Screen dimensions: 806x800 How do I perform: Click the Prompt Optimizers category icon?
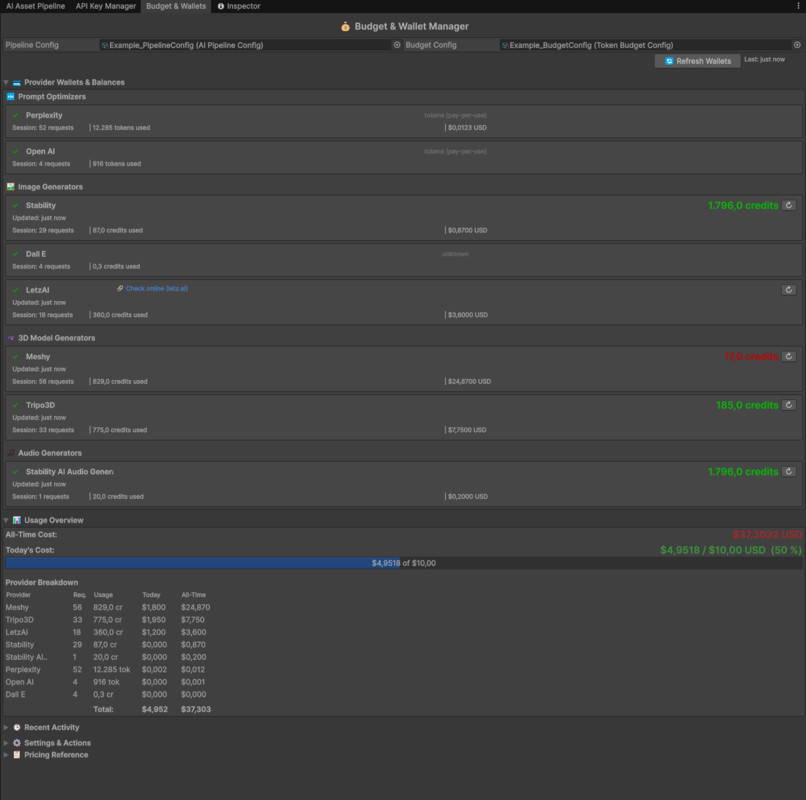[10, 97]
